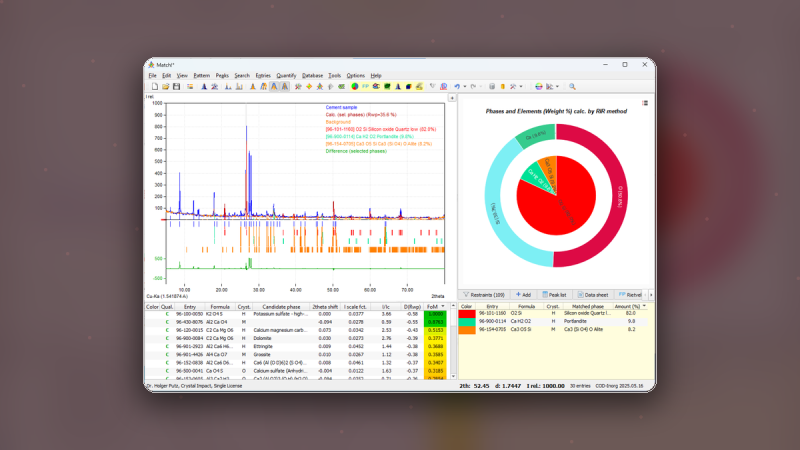This screenshot has width=800, height=450.
Task: Click the red color swatch for Quartz
Action: point(467,314)
